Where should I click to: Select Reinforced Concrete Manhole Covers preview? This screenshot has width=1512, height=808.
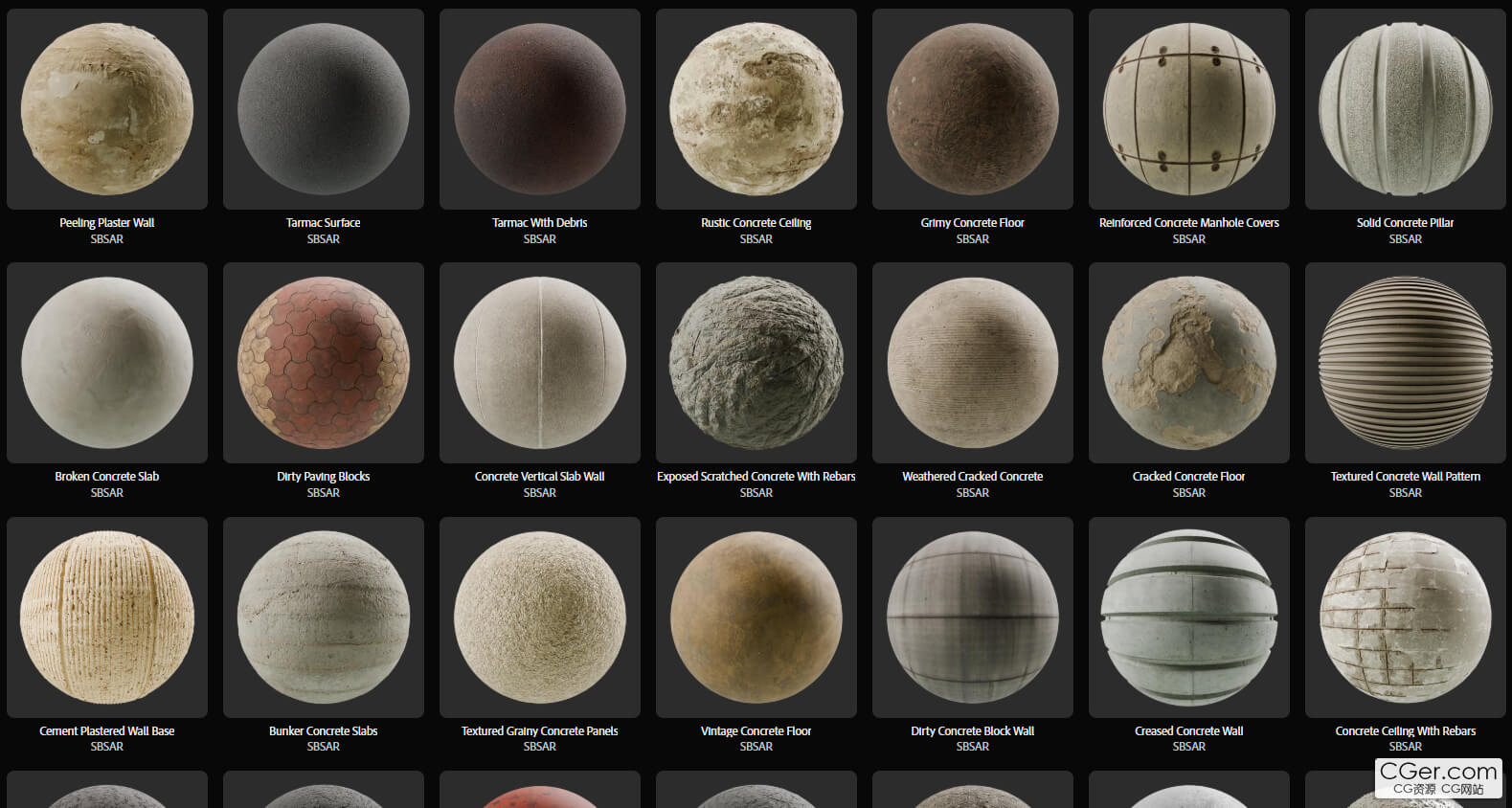point(1189,109)
